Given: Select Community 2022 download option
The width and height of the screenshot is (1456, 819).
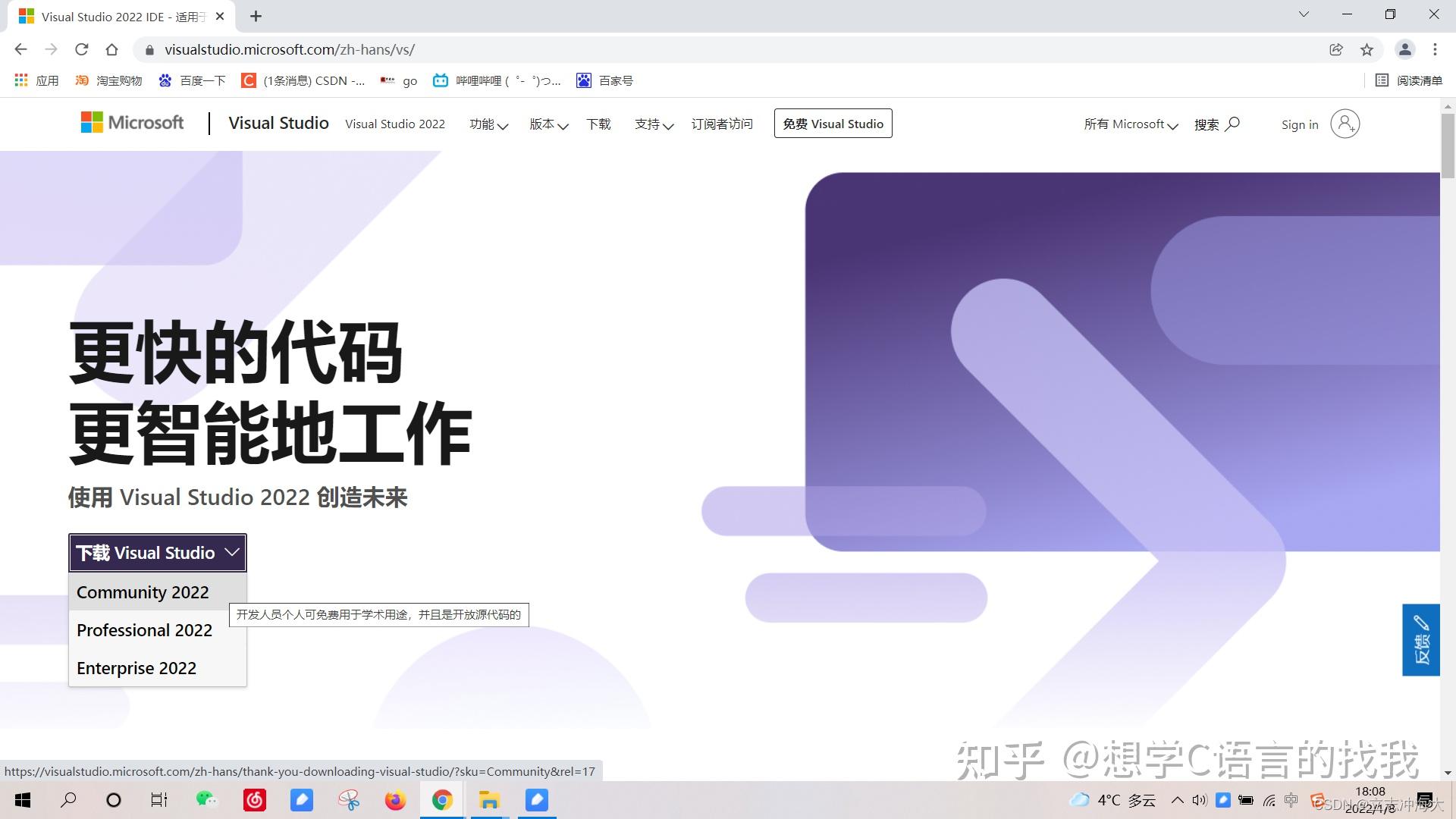Looking at the screenshot, I should (143, 592).
